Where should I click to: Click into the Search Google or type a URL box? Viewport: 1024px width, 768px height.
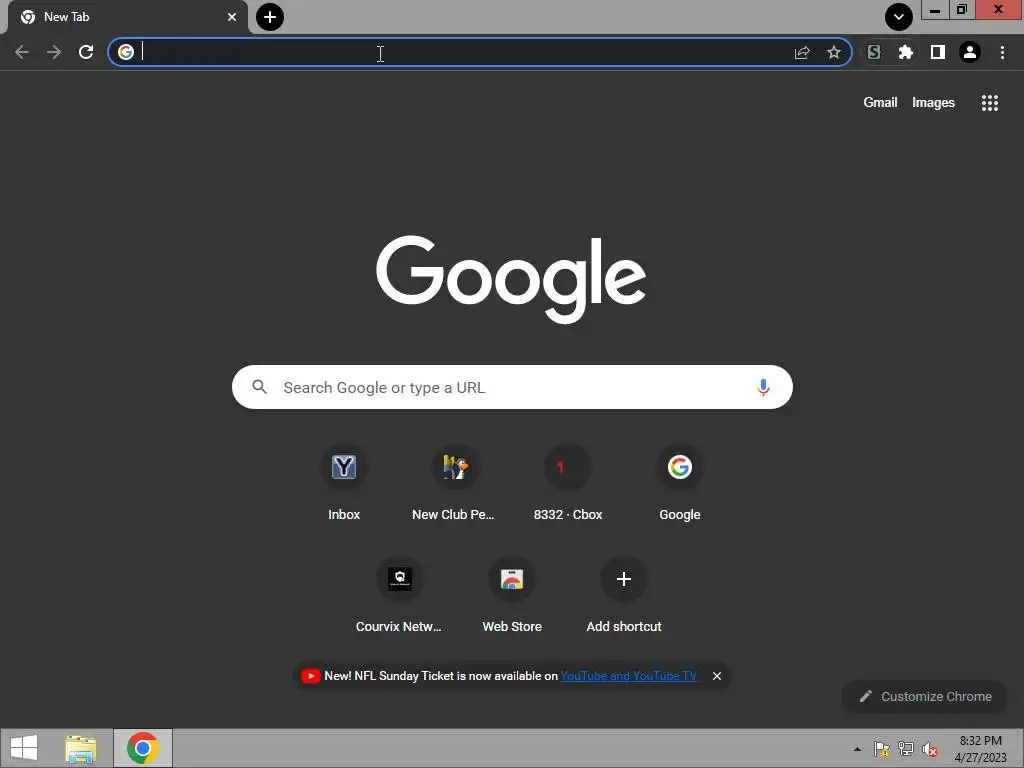point(512,387)
